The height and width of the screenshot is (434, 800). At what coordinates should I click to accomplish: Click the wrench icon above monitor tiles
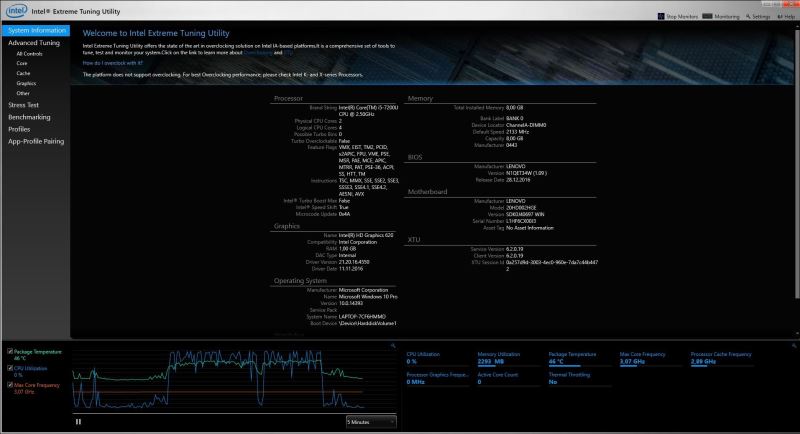tap(794, 346)
